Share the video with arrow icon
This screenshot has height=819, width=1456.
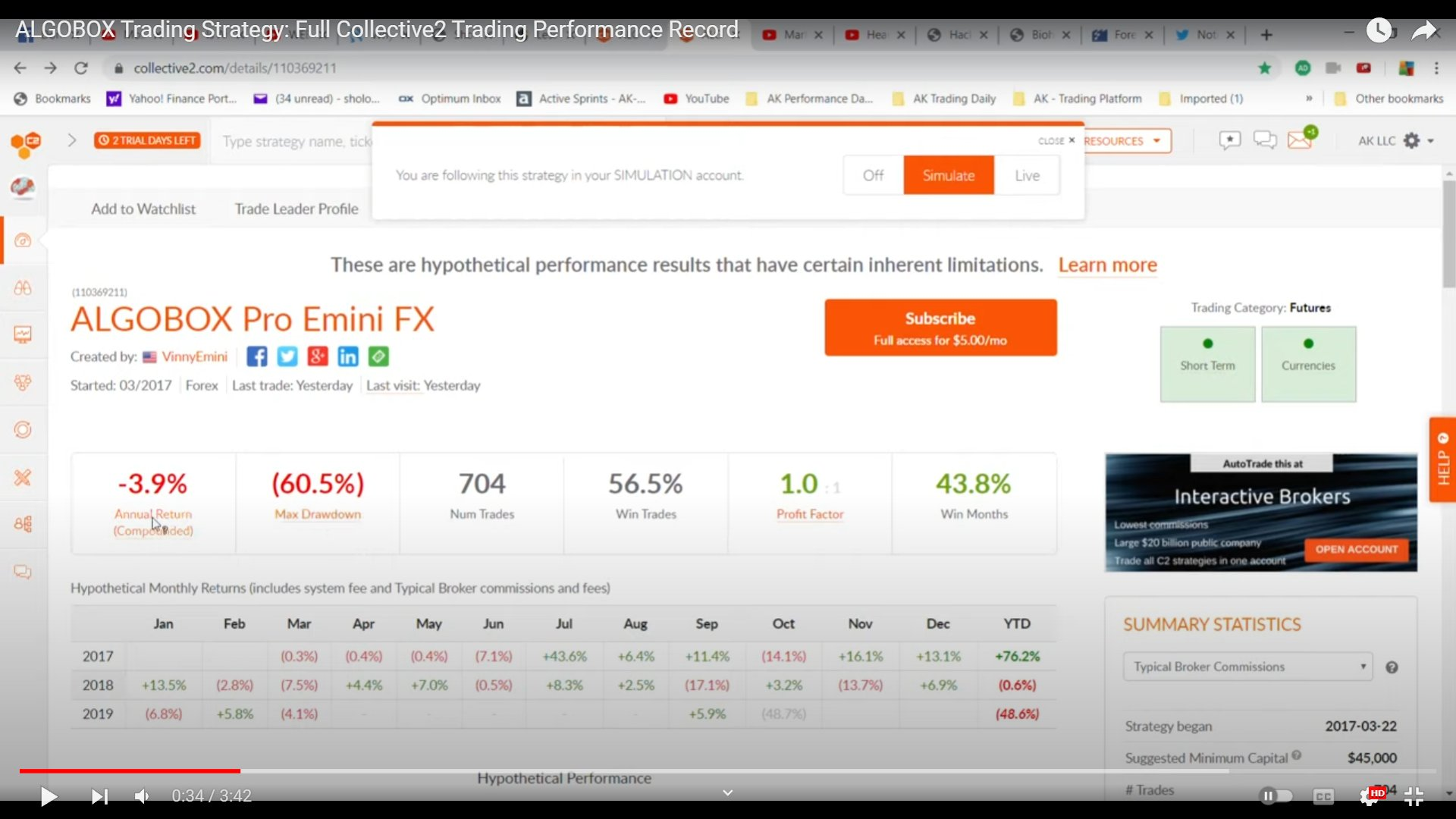[x=1424, y=30]
